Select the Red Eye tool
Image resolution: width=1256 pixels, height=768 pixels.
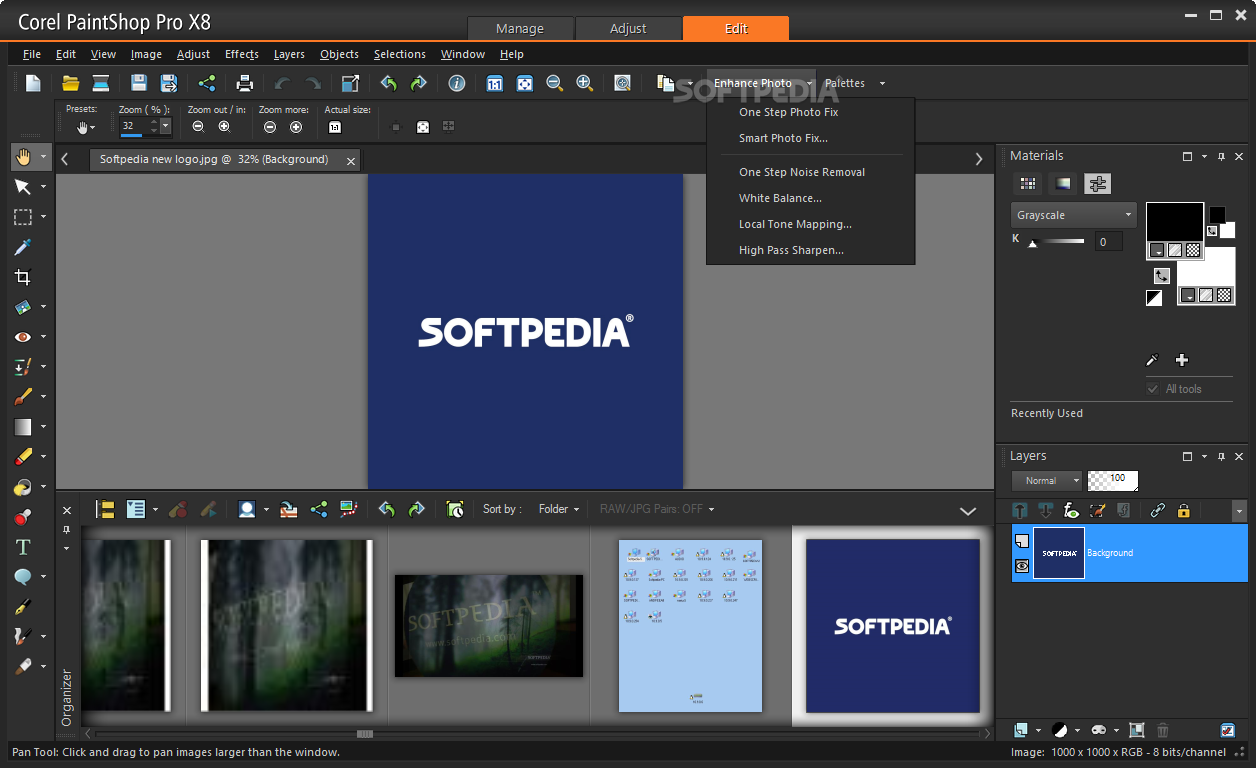(22, 337)
